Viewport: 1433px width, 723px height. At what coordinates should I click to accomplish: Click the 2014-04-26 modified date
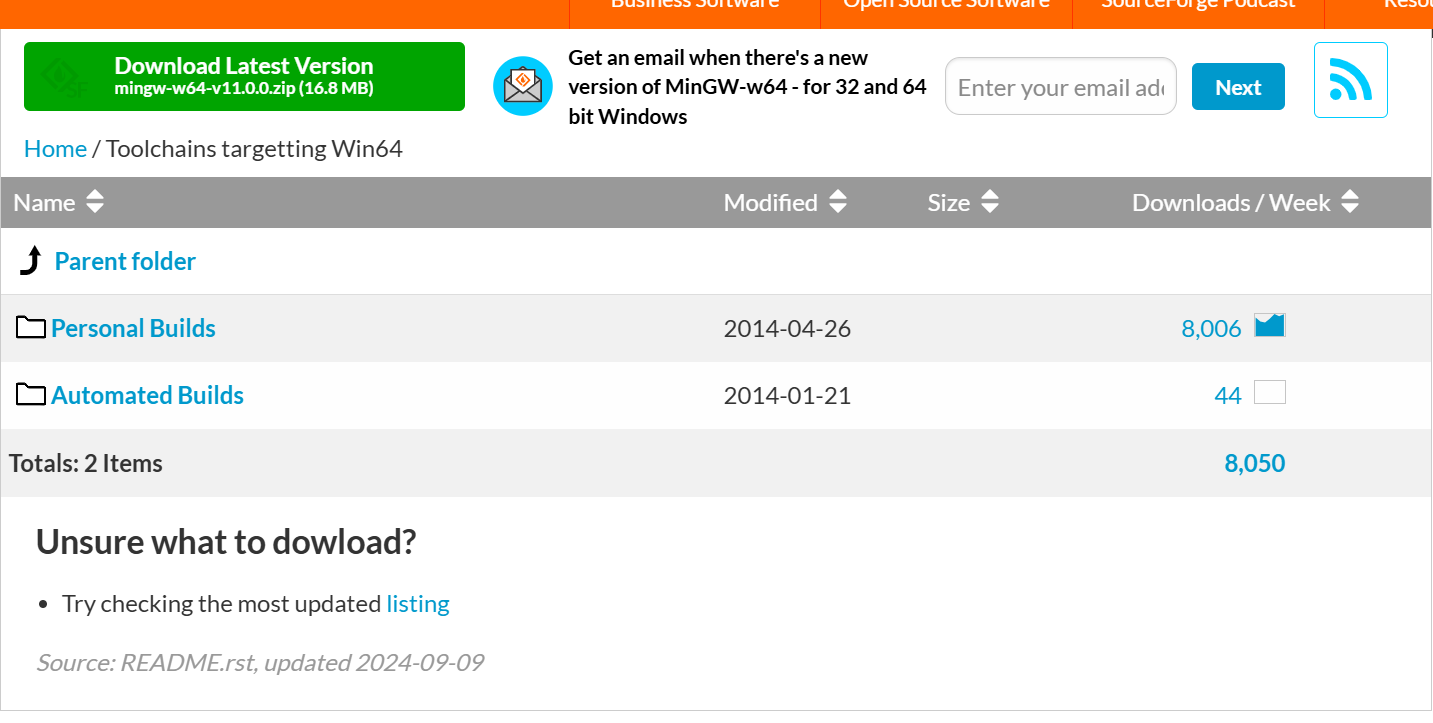pos(787,328)
